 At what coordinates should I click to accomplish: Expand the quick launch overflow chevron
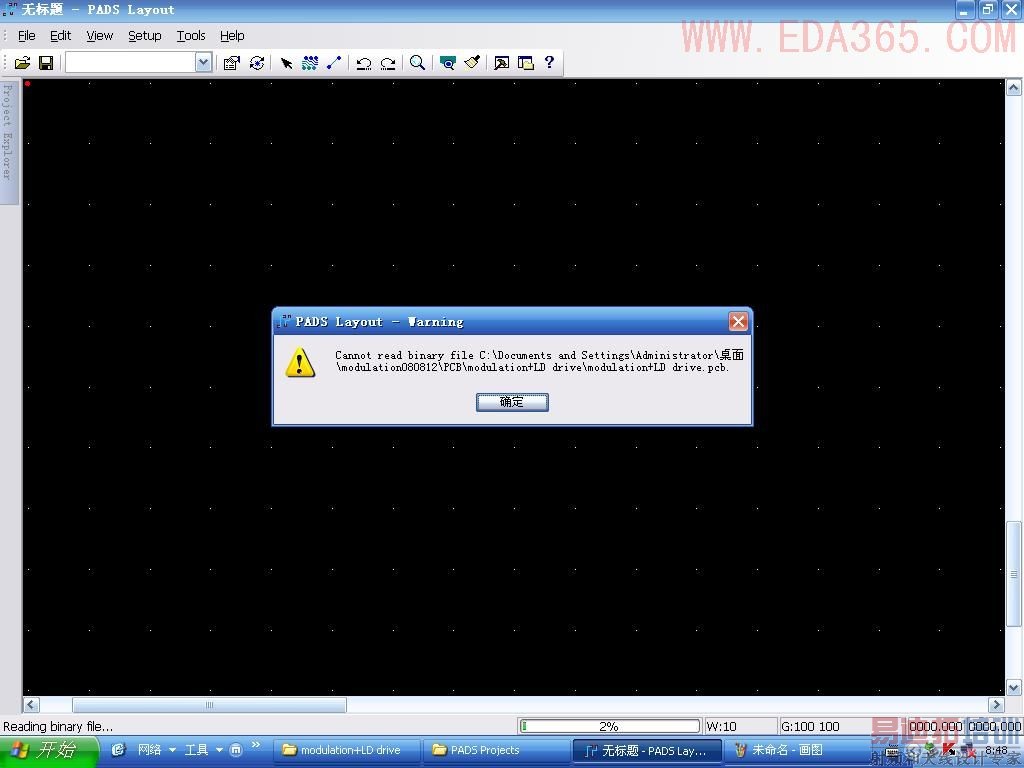tap(256, 745)
